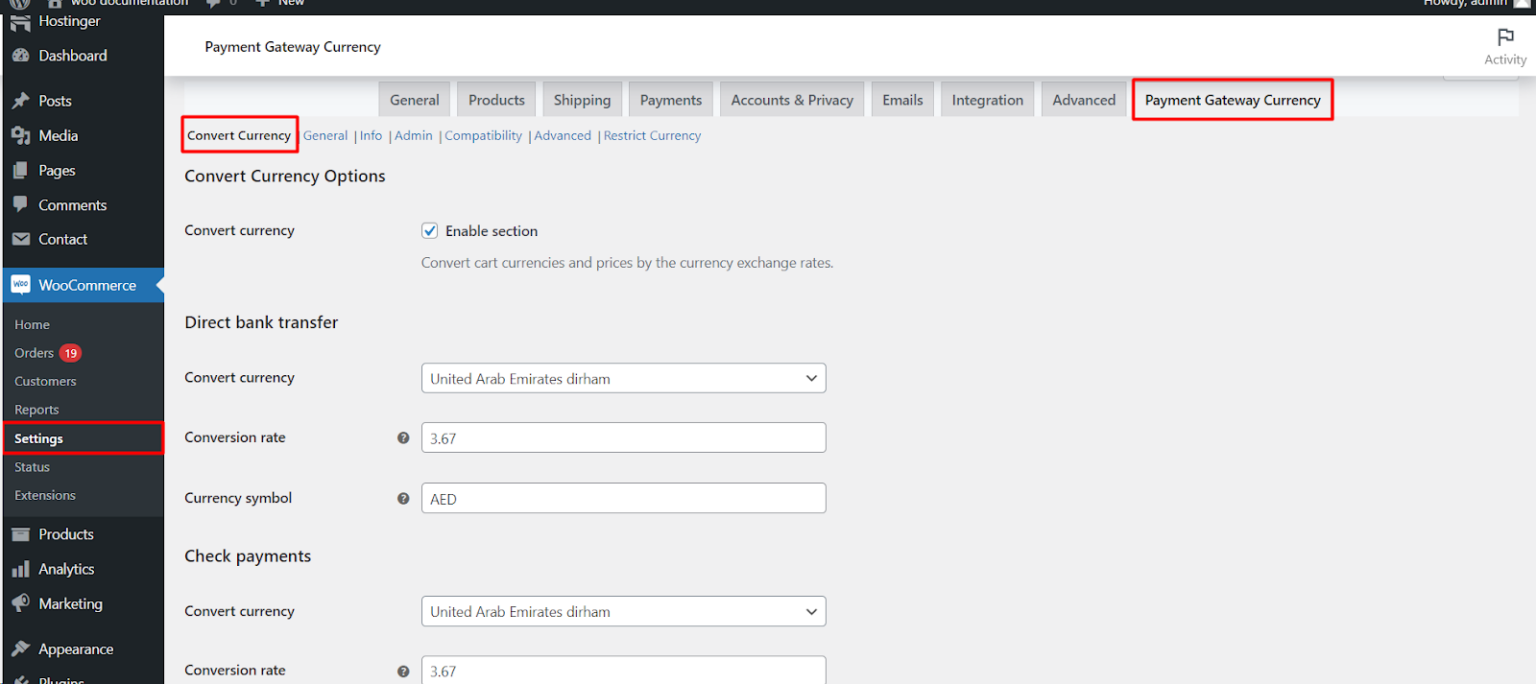The height and width of the screenshot is (684, 1536).
Task: Open the Accounts & Privacy tab
Action: (x=791, y=99)
